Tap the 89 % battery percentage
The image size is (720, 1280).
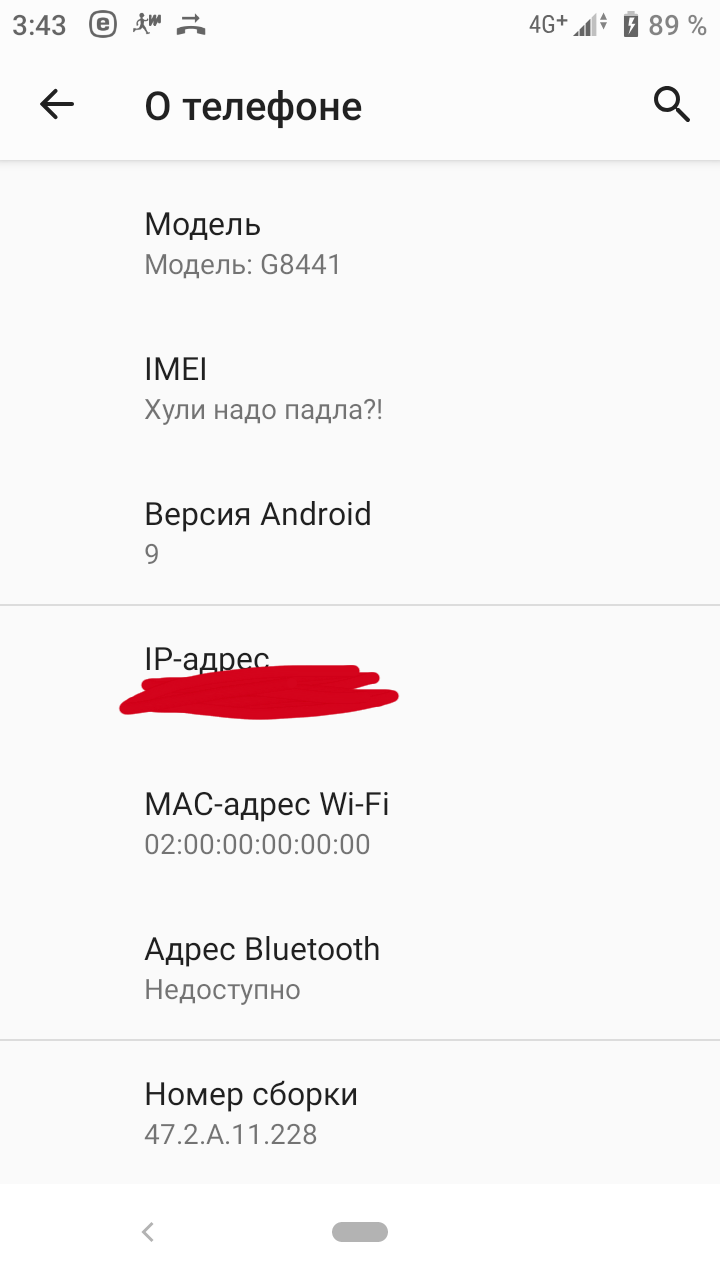coord(678,26)
